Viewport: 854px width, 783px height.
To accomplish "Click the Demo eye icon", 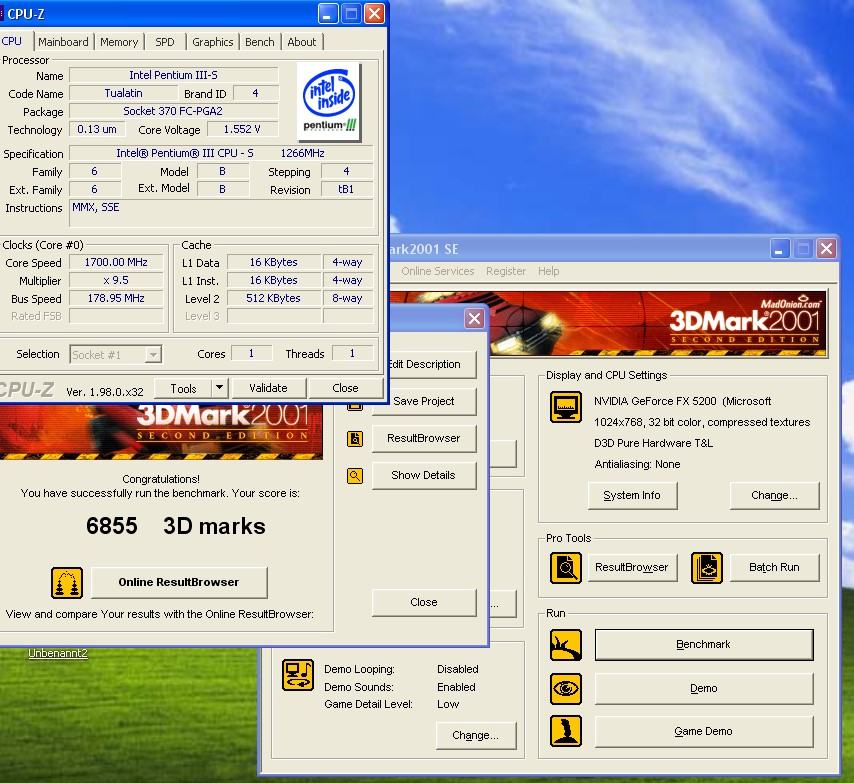I will pyautogui.click(x=565, y=688).
